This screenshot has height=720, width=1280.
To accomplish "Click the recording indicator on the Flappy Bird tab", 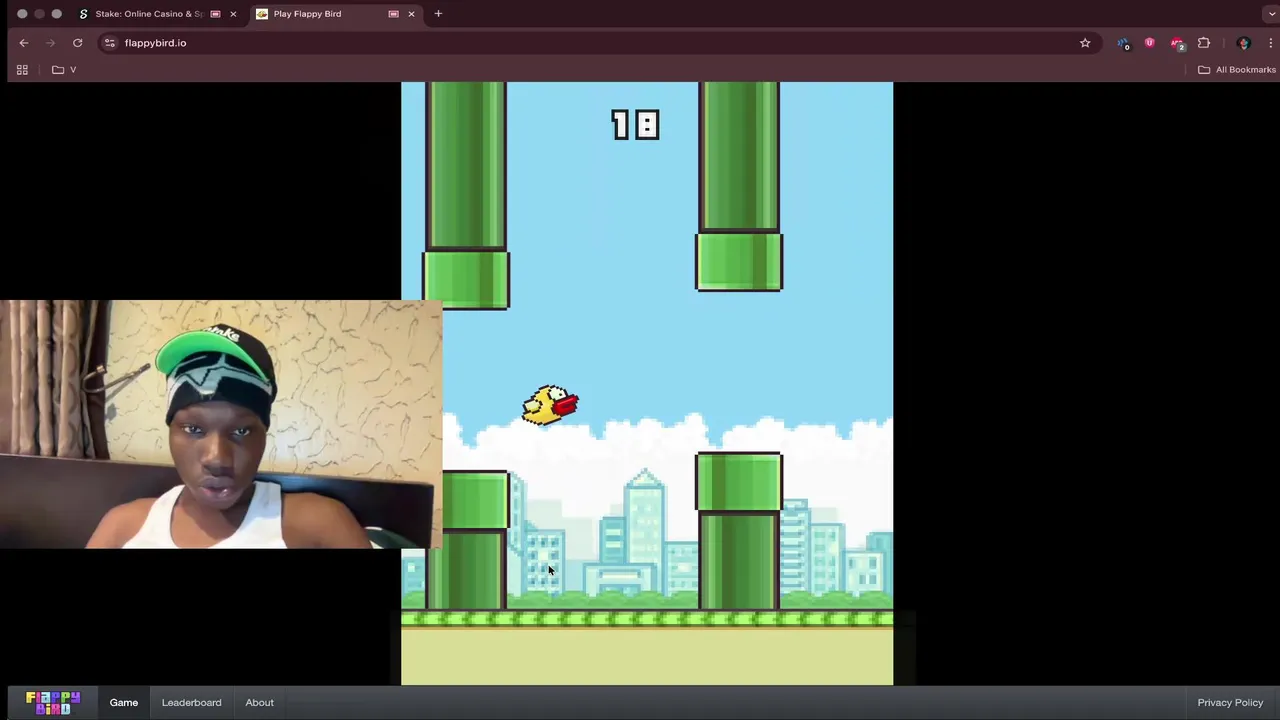I will [x=393, y=14].
